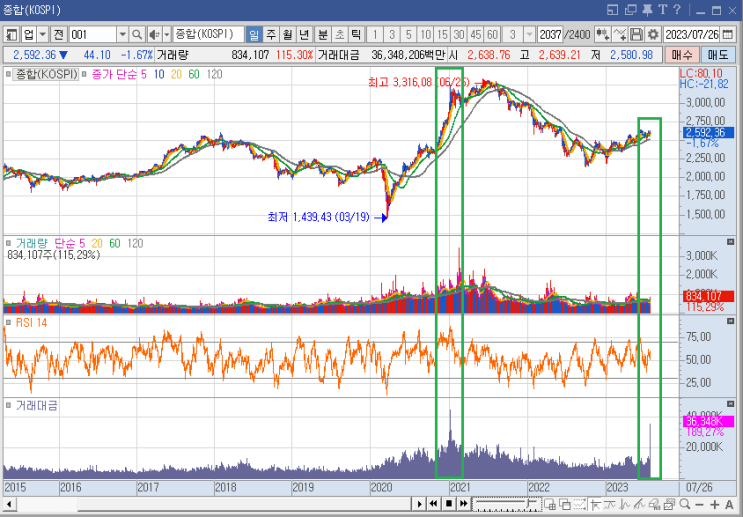Select the 분 minute period toggle
This screenshot has width=743, height=517.
323,35
